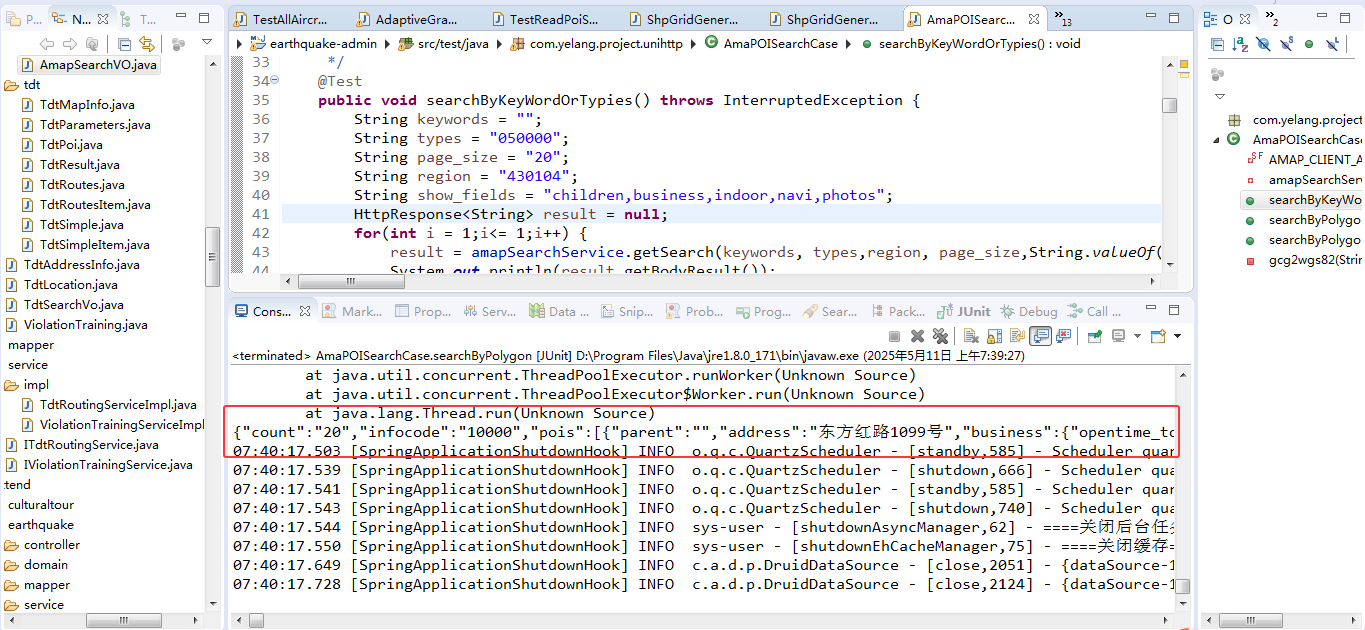Click Collapse All in Navigator toolbar
Screen dimensions: 1365x630
125,44
